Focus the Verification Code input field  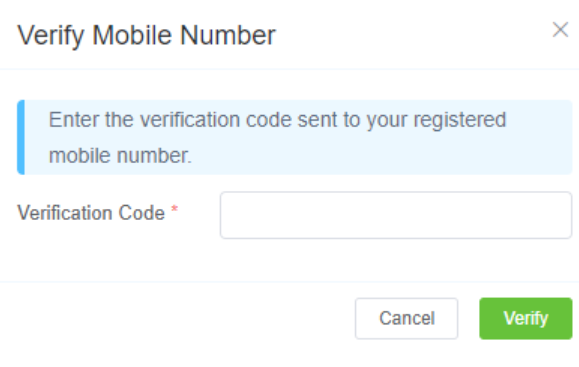(396, 215)
